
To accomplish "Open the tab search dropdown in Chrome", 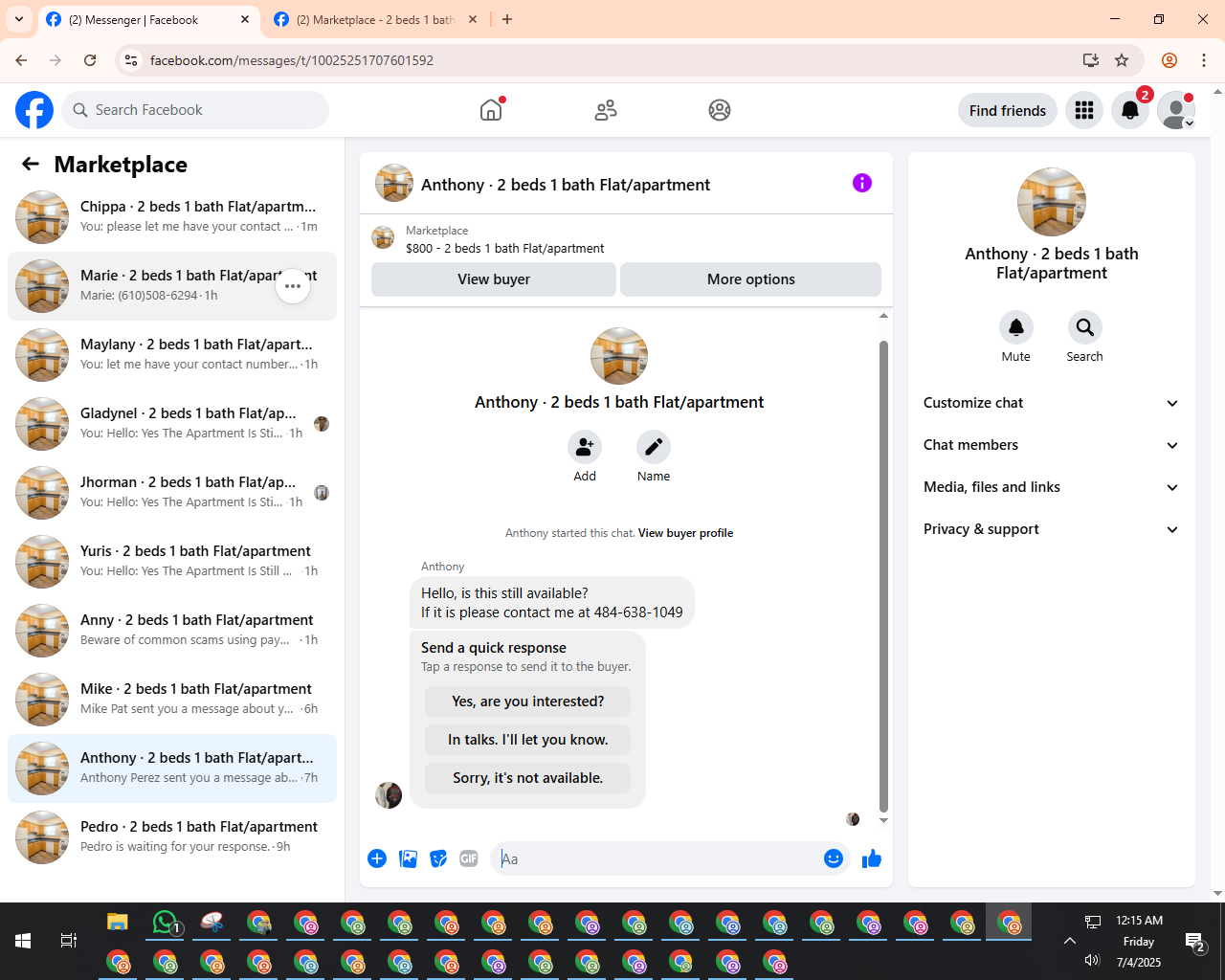I will pos(19,19).
